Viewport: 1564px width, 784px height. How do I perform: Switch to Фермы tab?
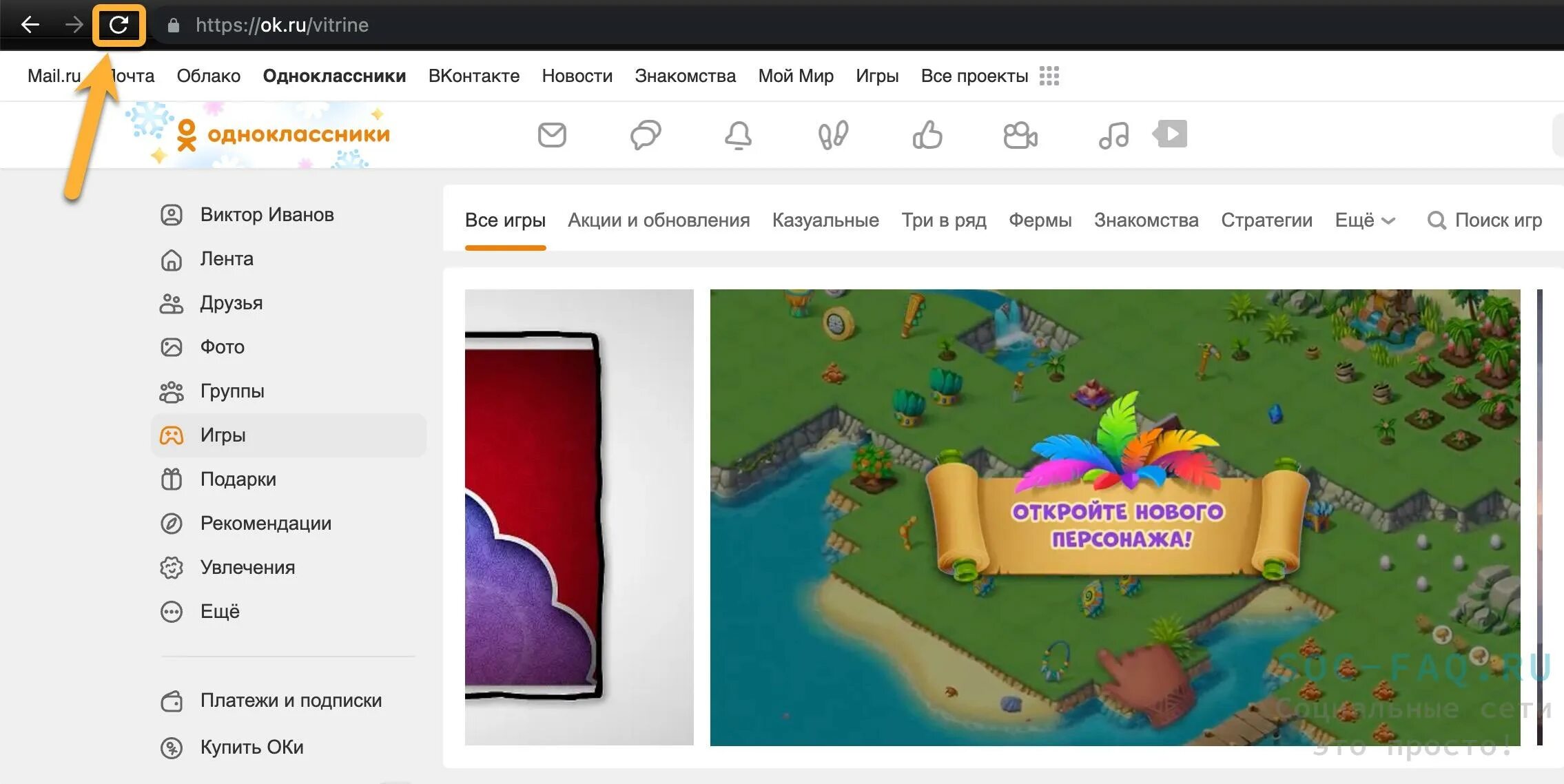[1040, 220]
